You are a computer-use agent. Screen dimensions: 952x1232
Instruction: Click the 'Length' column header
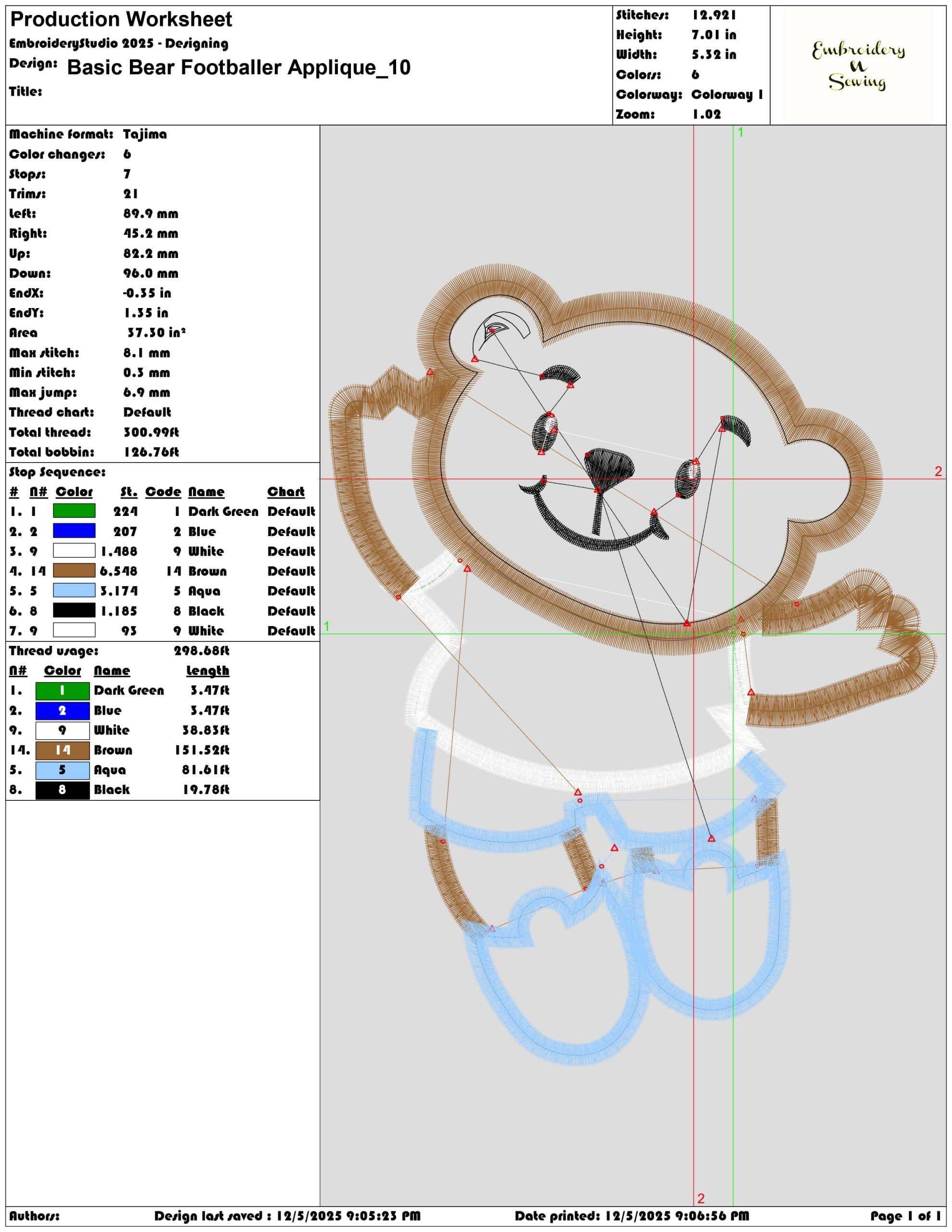[x=207, y=671]
